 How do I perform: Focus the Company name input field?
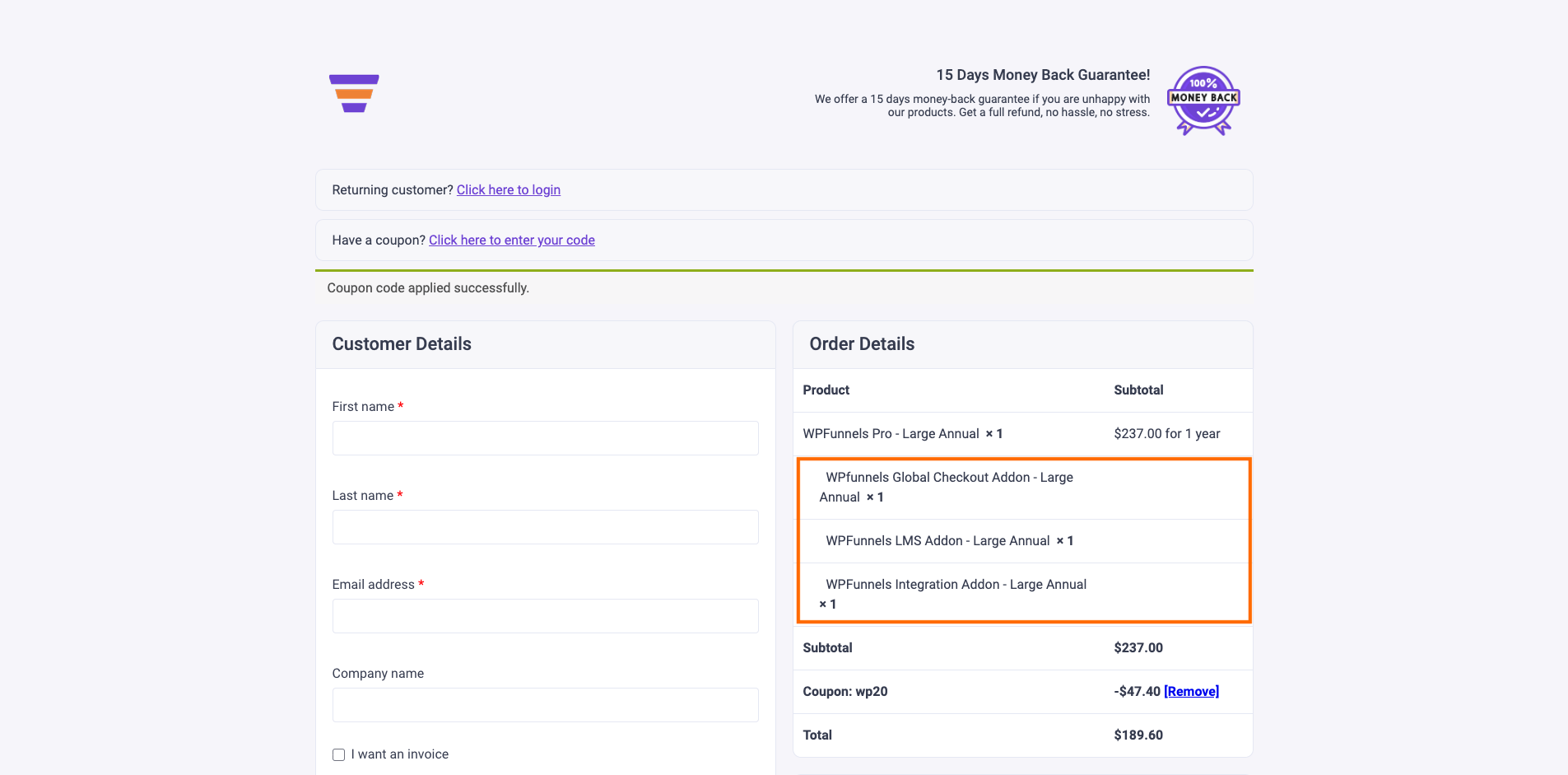click(545, 705)
